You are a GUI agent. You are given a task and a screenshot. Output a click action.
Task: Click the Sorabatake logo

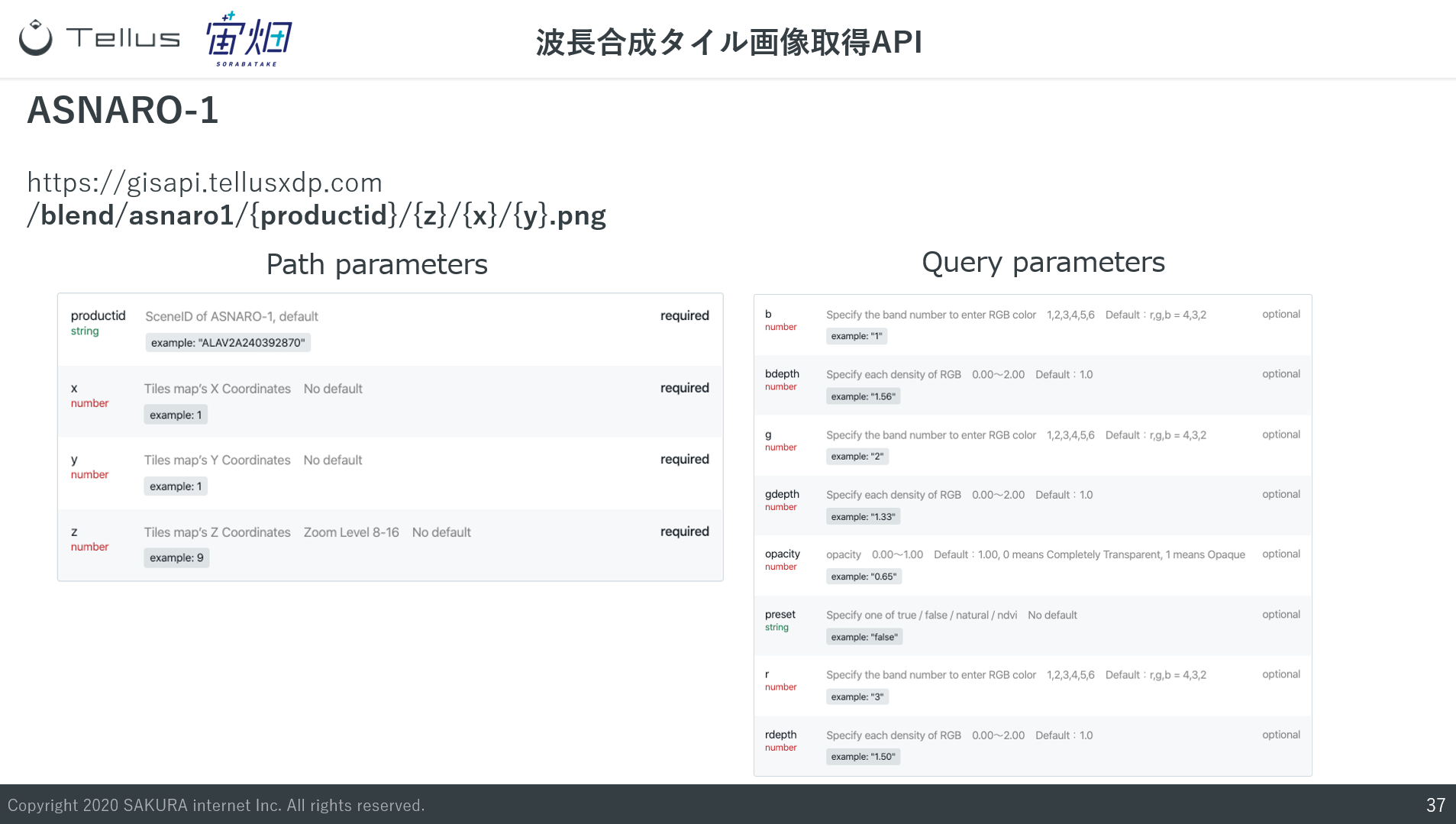coord(249,38)
